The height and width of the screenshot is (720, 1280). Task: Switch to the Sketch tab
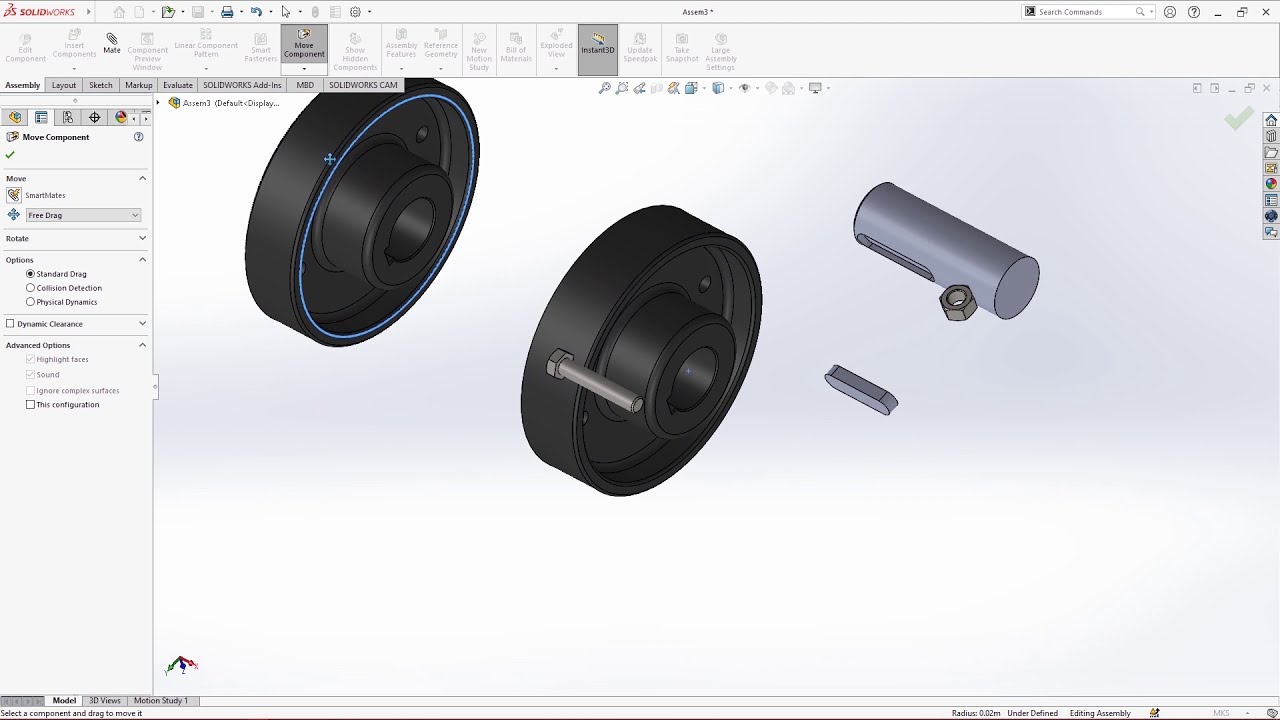(x=101, y=85)
